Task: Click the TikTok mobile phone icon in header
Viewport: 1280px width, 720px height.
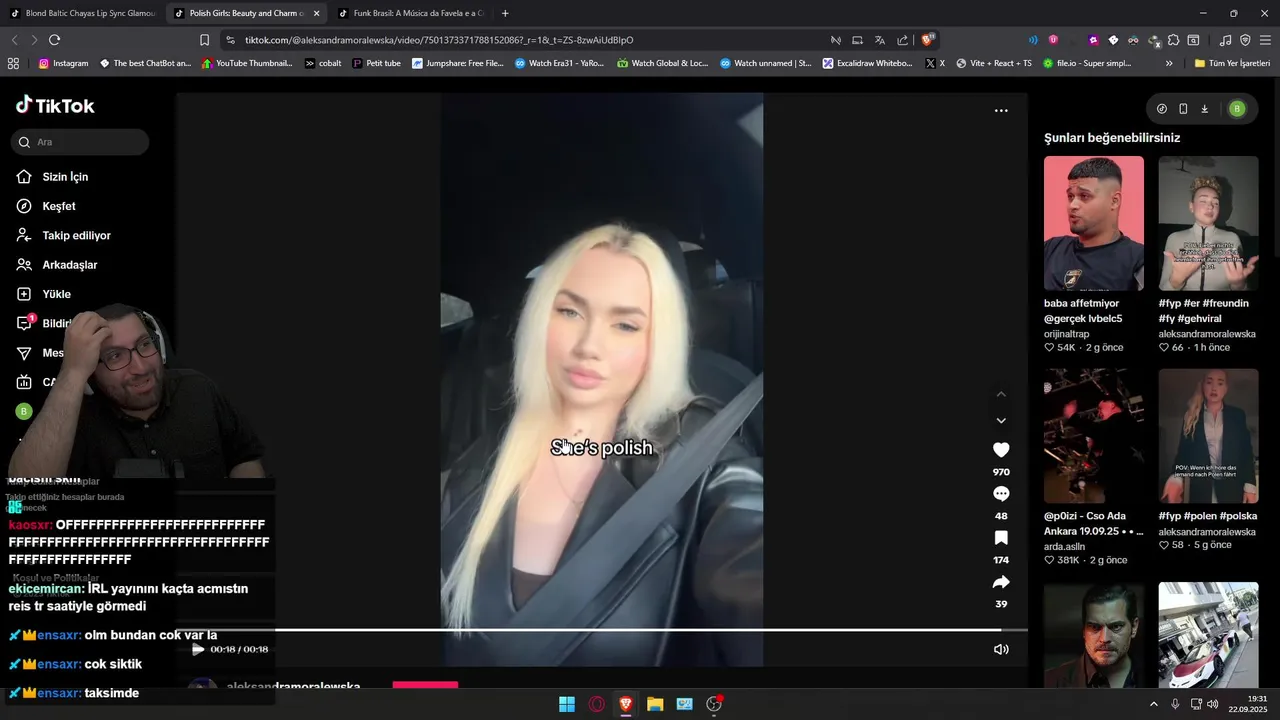Action: pos(1183,109)
